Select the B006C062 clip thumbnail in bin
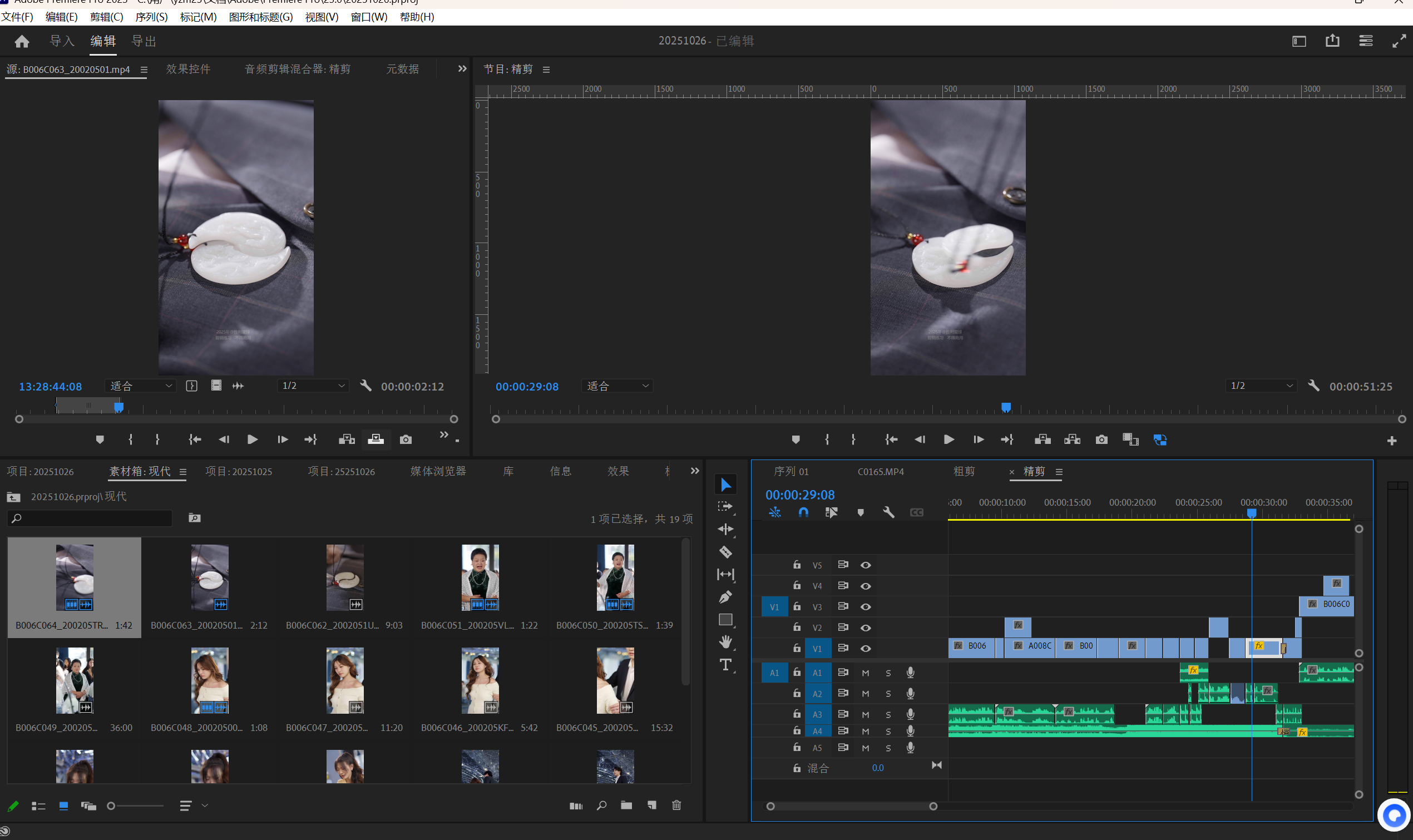 [344, 577]
